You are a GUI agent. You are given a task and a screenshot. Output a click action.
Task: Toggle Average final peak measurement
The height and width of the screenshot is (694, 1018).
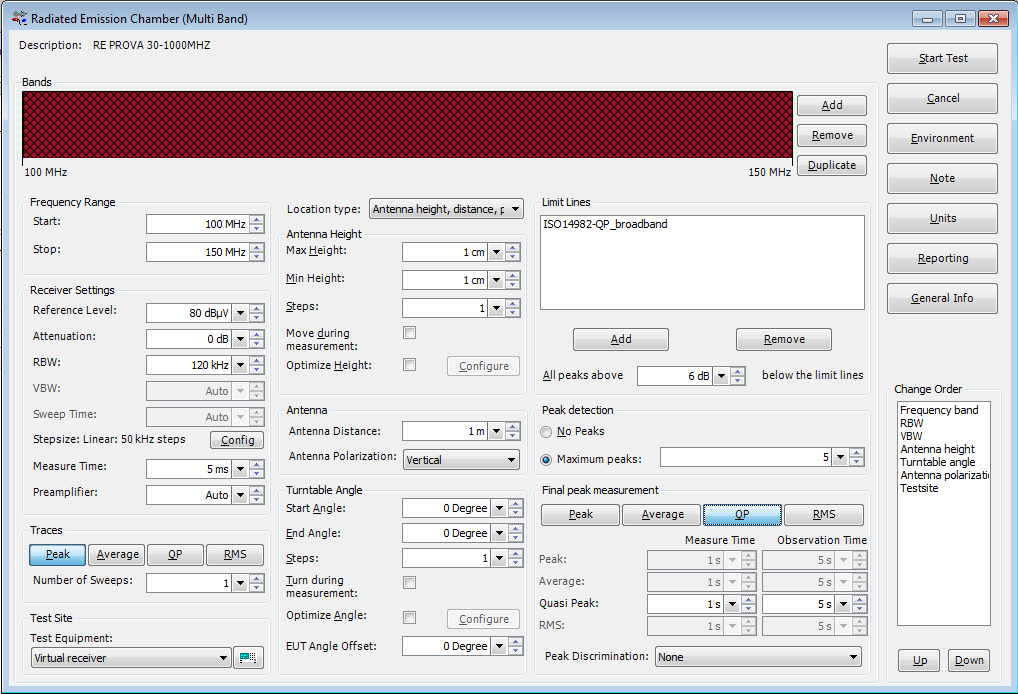[662, 514]
